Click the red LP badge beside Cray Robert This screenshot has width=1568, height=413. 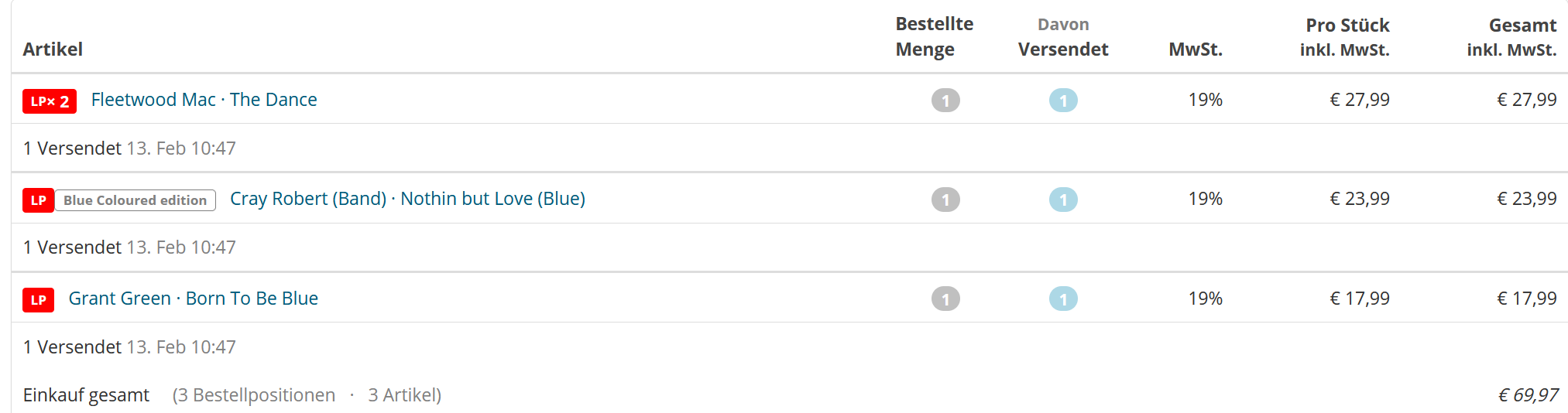pos(38,200)
